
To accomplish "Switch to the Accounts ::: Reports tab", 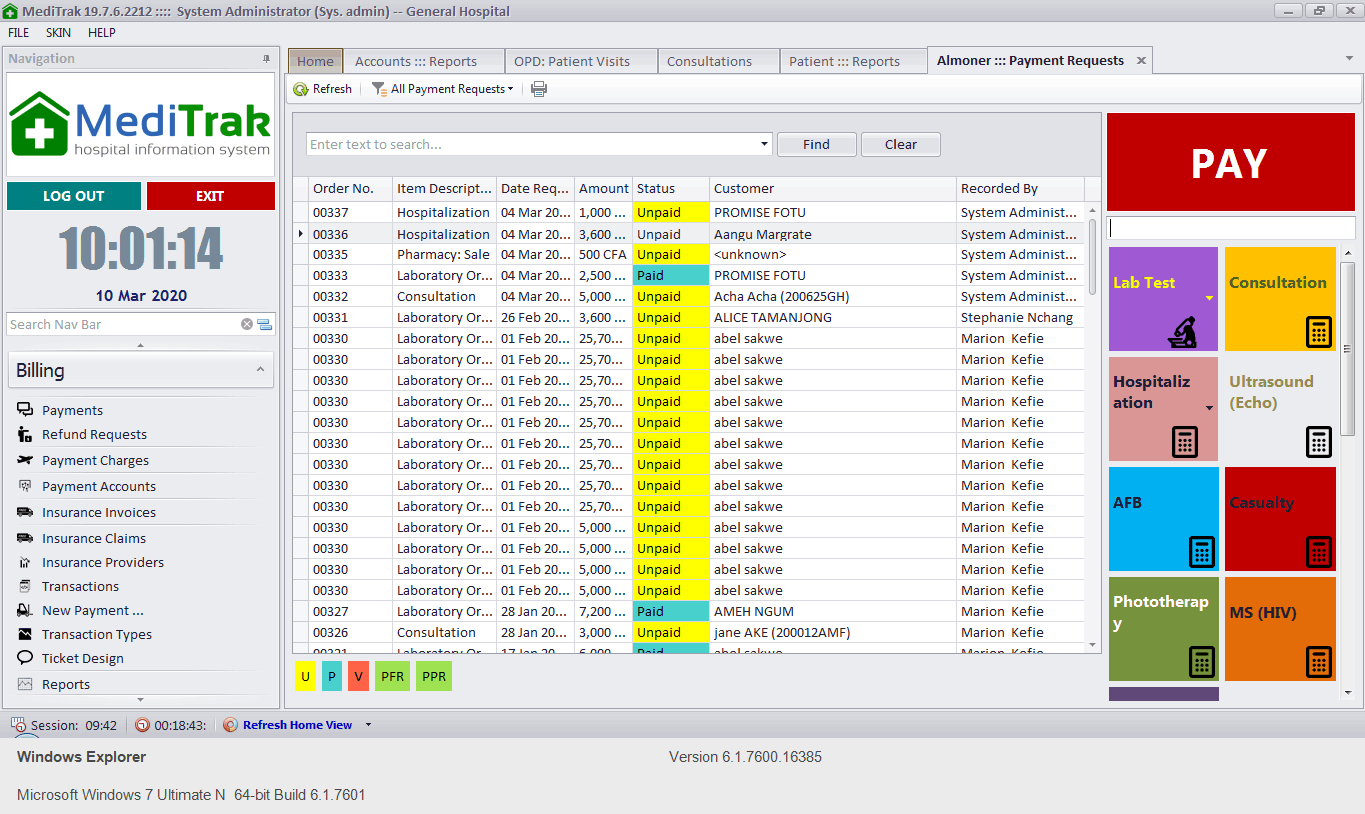I will tap(423, 61).
